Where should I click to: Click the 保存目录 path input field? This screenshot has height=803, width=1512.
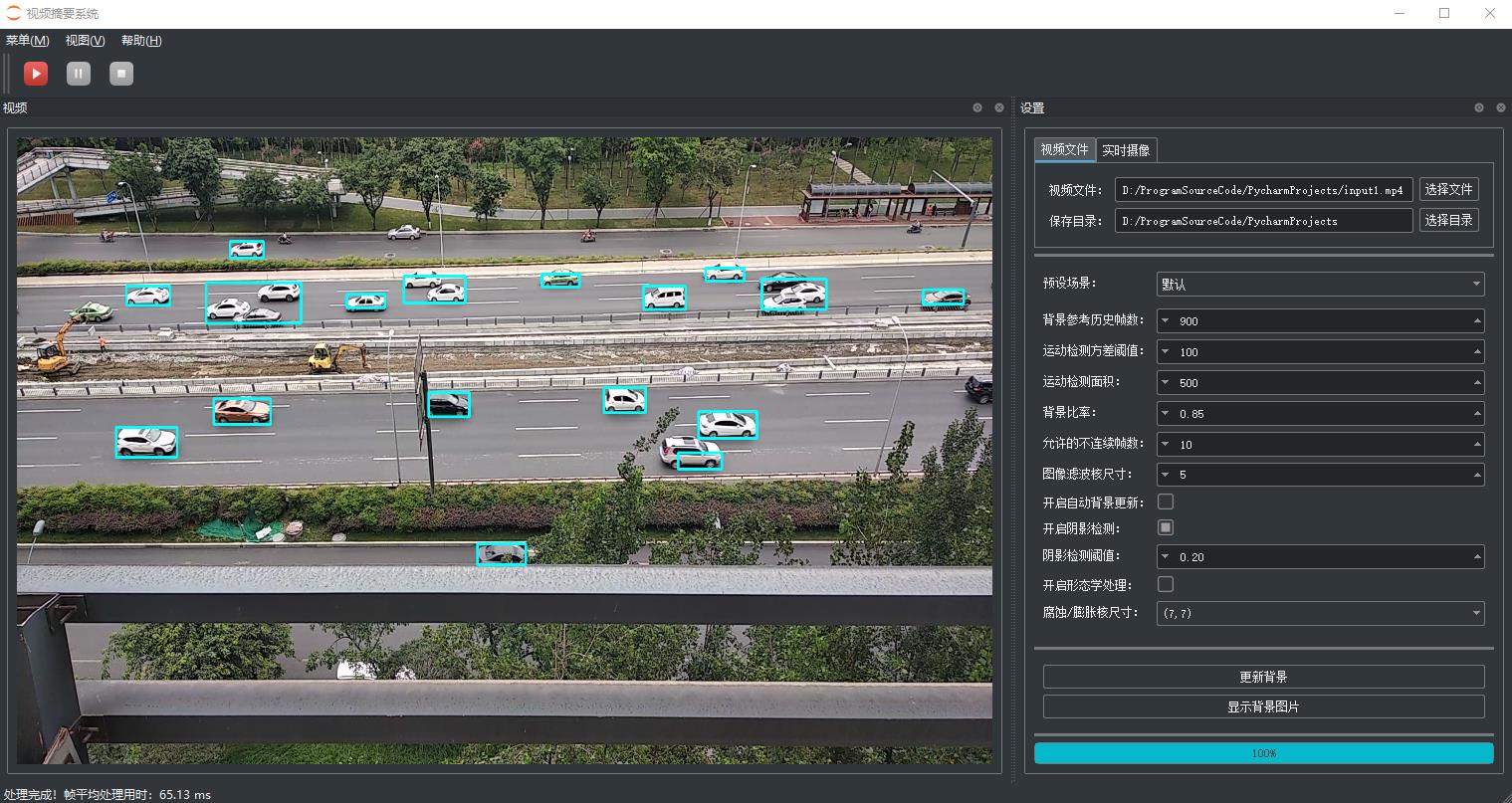tap(1263, 221)
